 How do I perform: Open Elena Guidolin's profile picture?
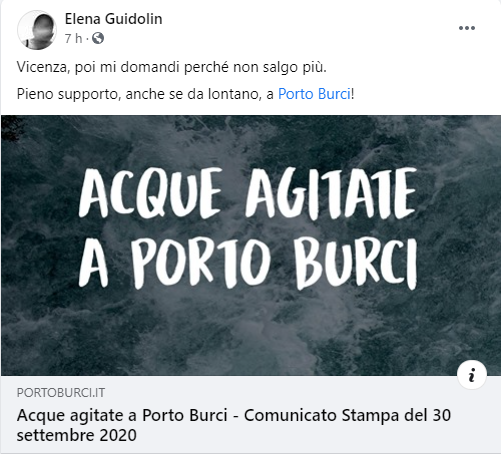37,30
